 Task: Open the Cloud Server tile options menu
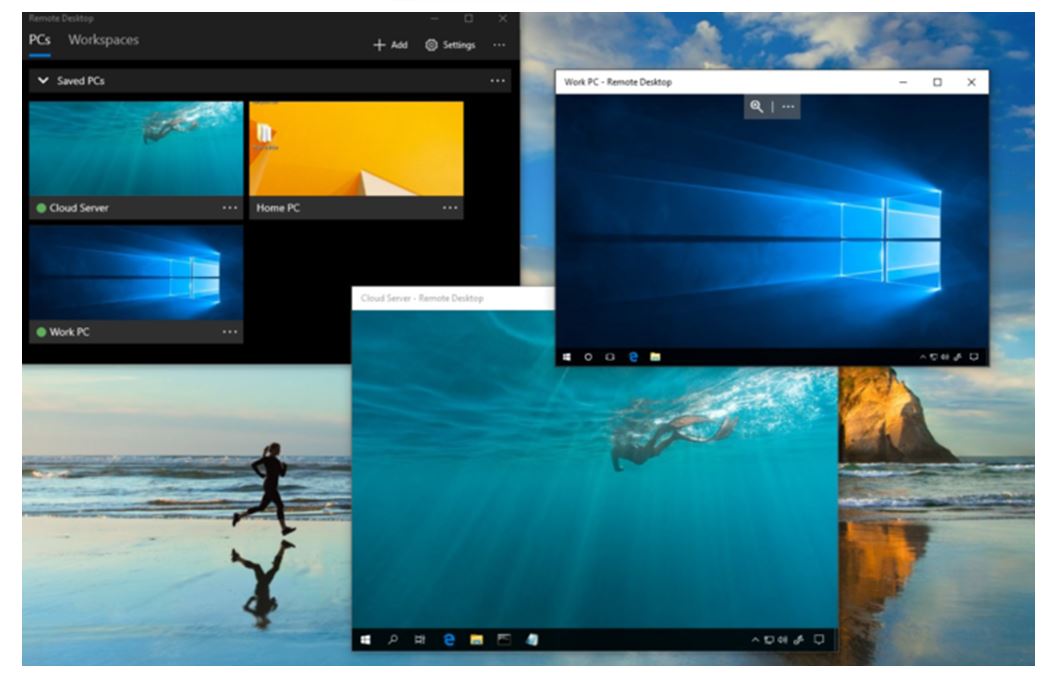(x=230, y=208)
